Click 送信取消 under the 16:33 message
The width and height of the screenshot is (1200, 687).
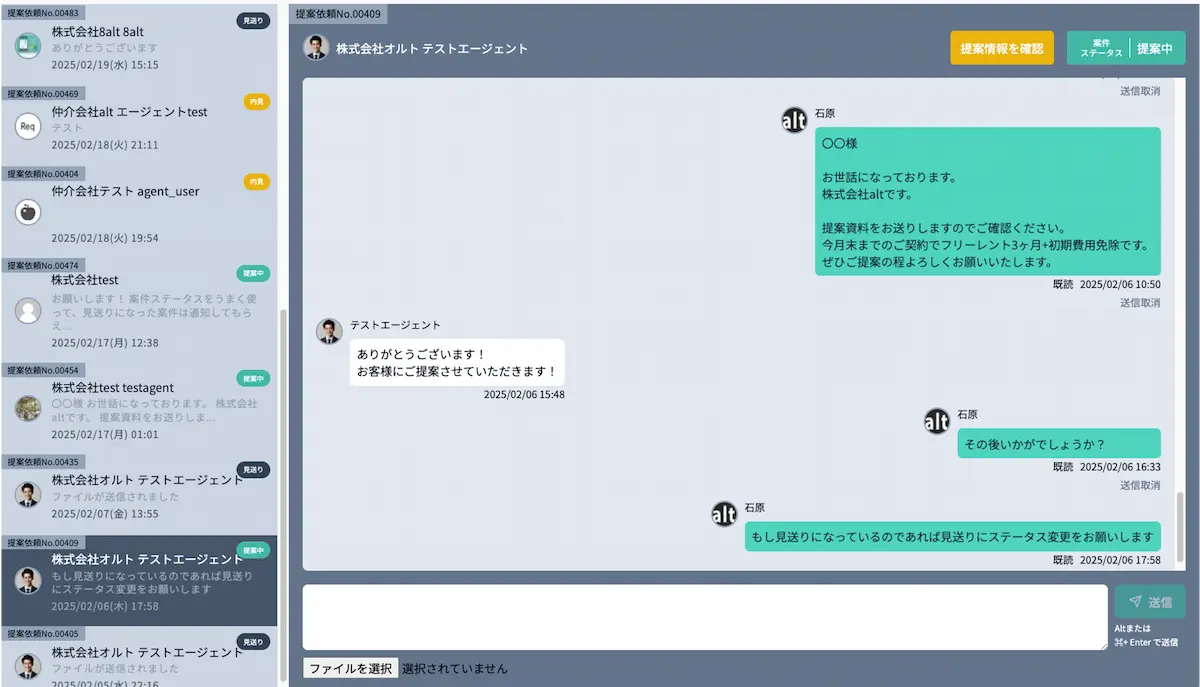(x=1139, y=485)
